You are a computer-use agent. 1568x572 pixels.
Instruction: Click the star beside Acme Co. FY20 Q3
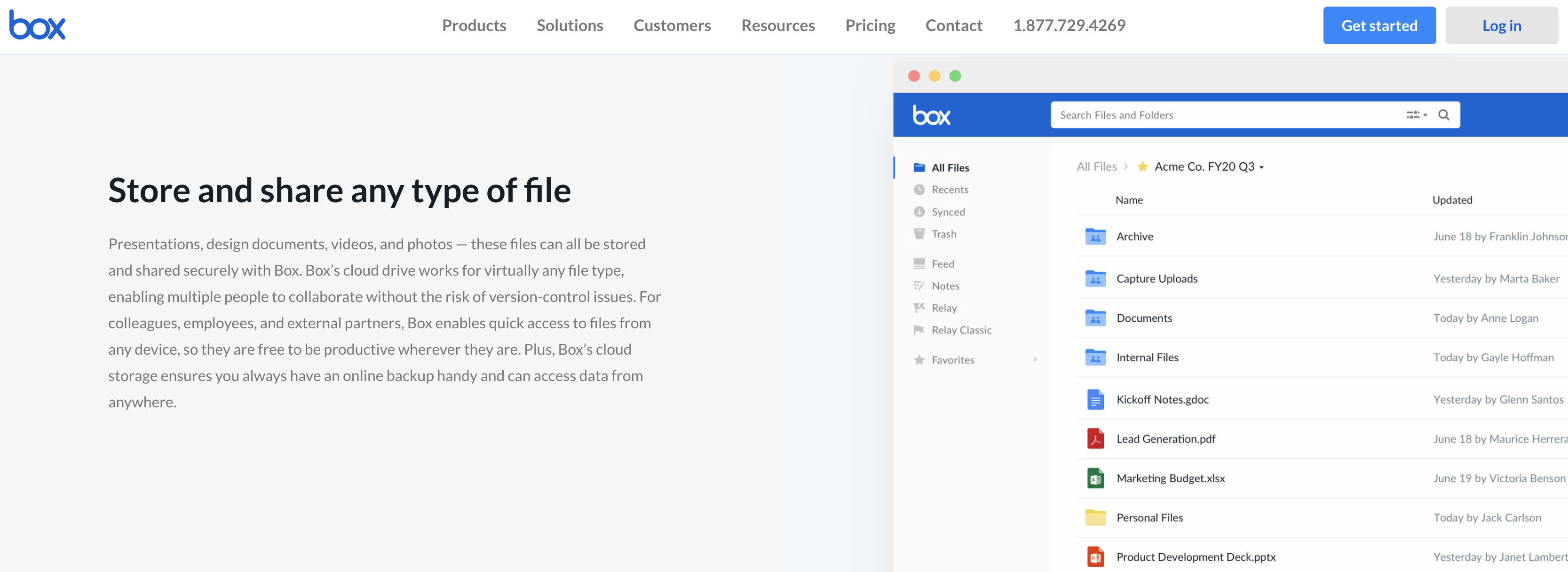(1142, 167)
